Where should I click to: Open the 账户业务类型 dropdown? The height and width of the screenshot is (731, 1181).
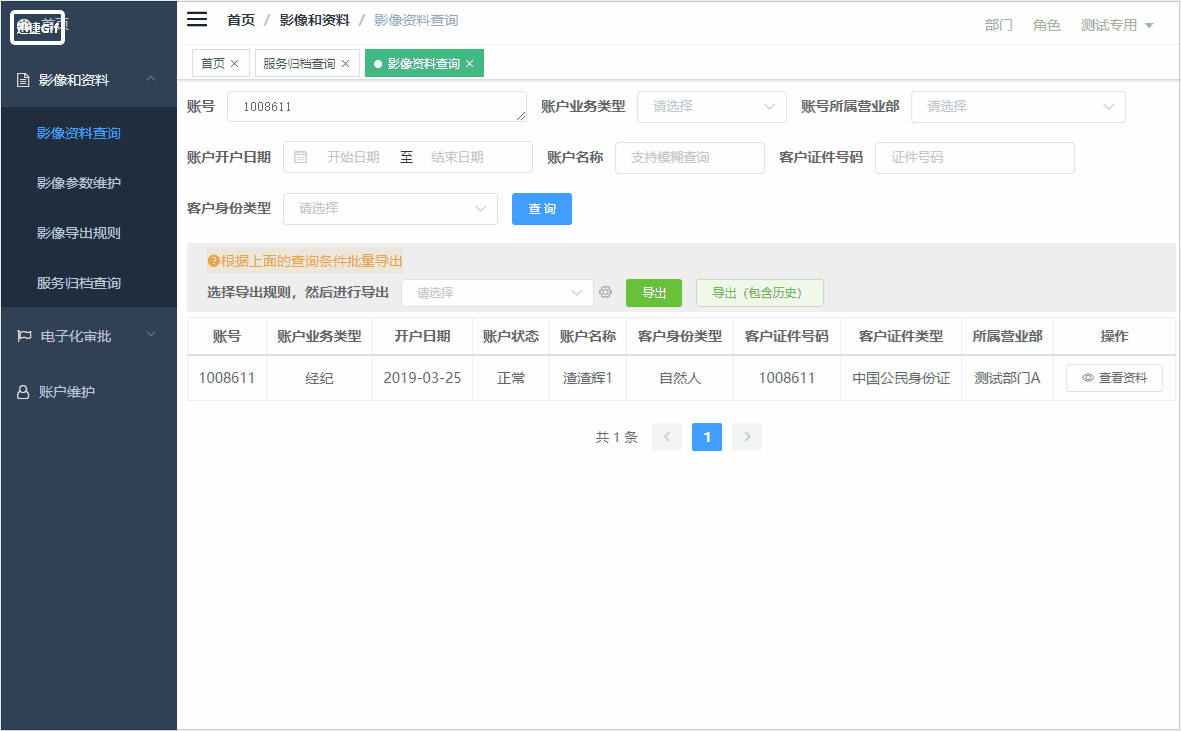point(712,107)
